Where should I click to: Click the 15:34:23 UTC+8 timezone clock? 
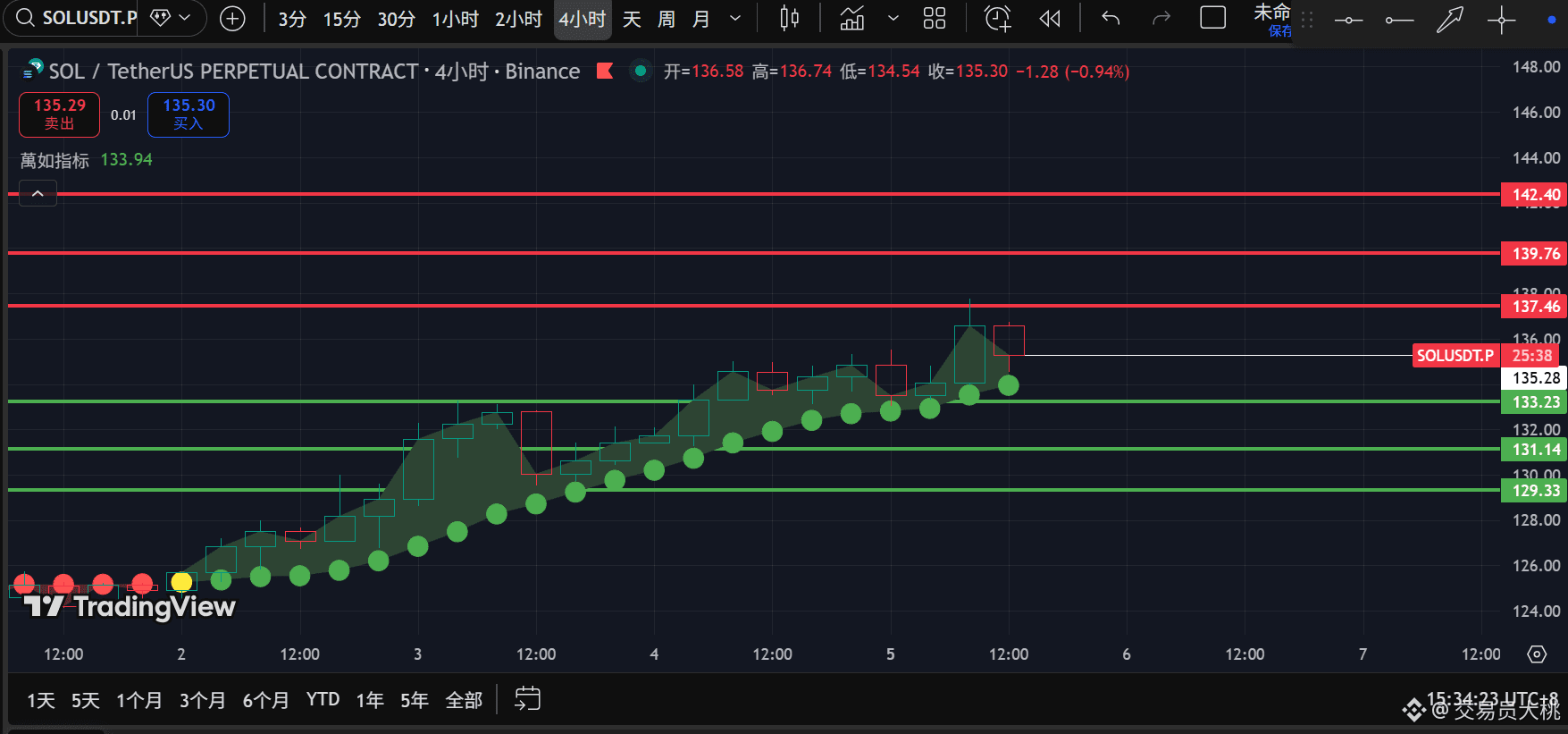point(1492,698)
